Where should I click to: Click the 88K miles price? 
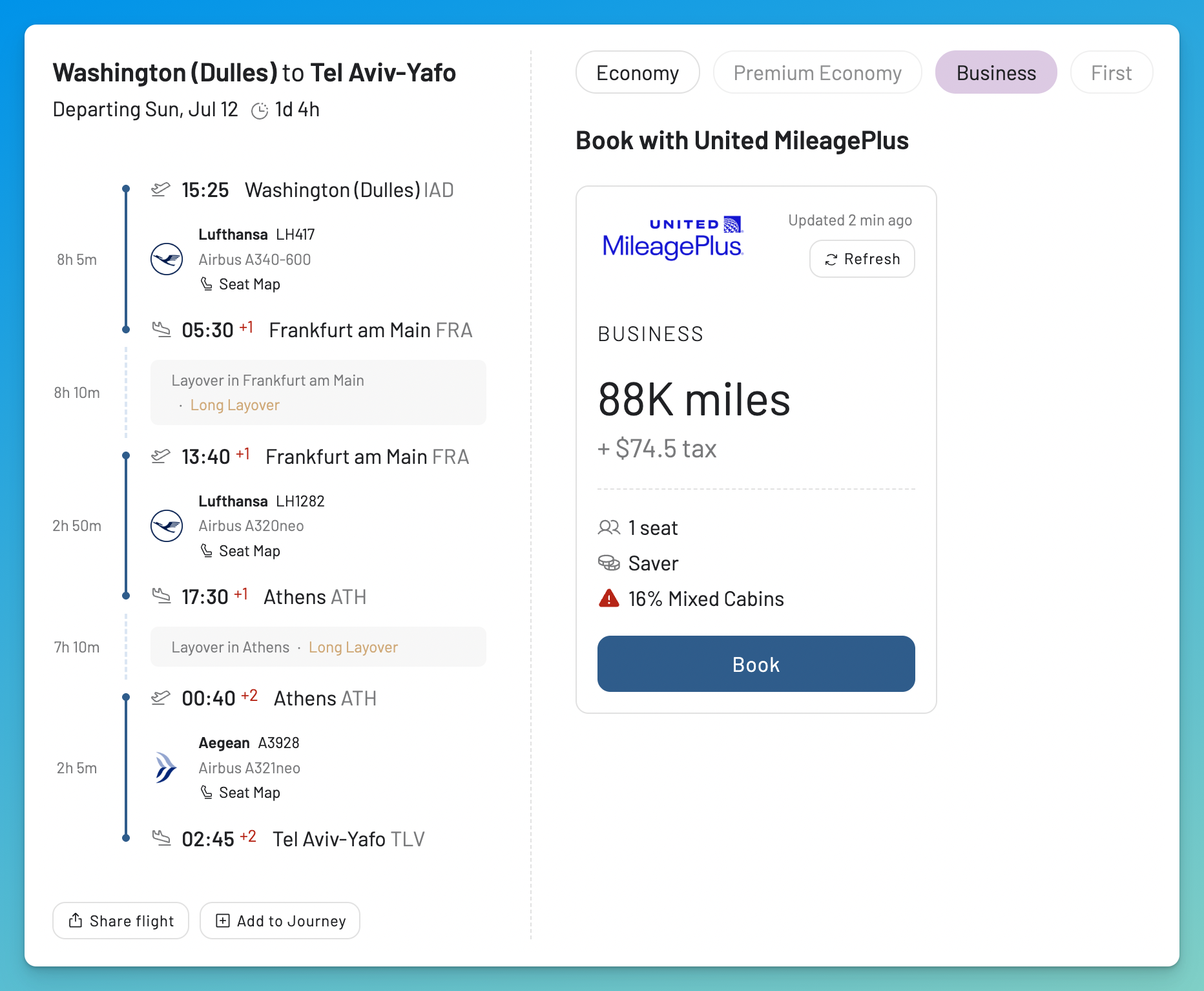(694, 400)
